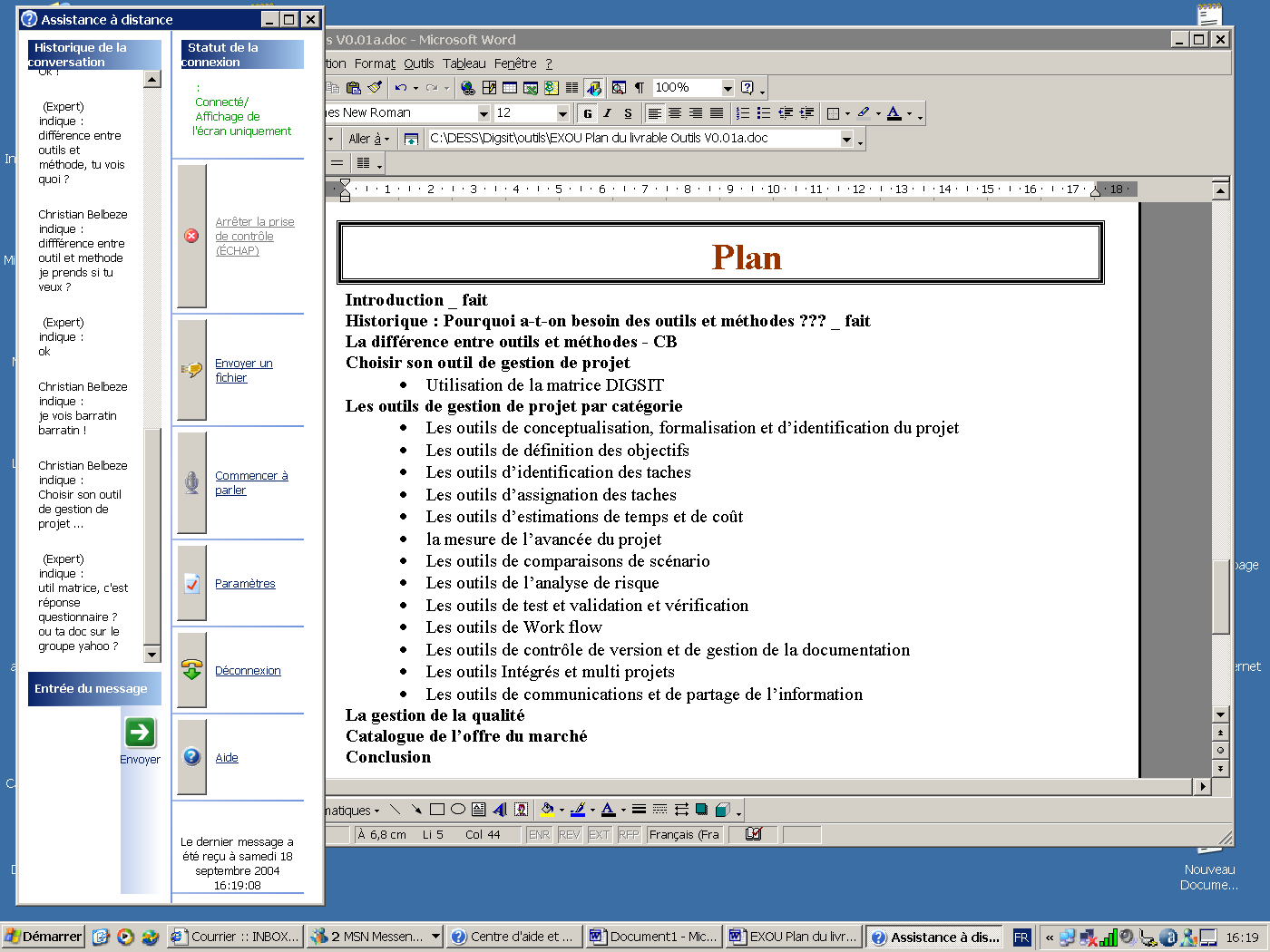Open the Zoom 100% dropdown

point(728,88)
